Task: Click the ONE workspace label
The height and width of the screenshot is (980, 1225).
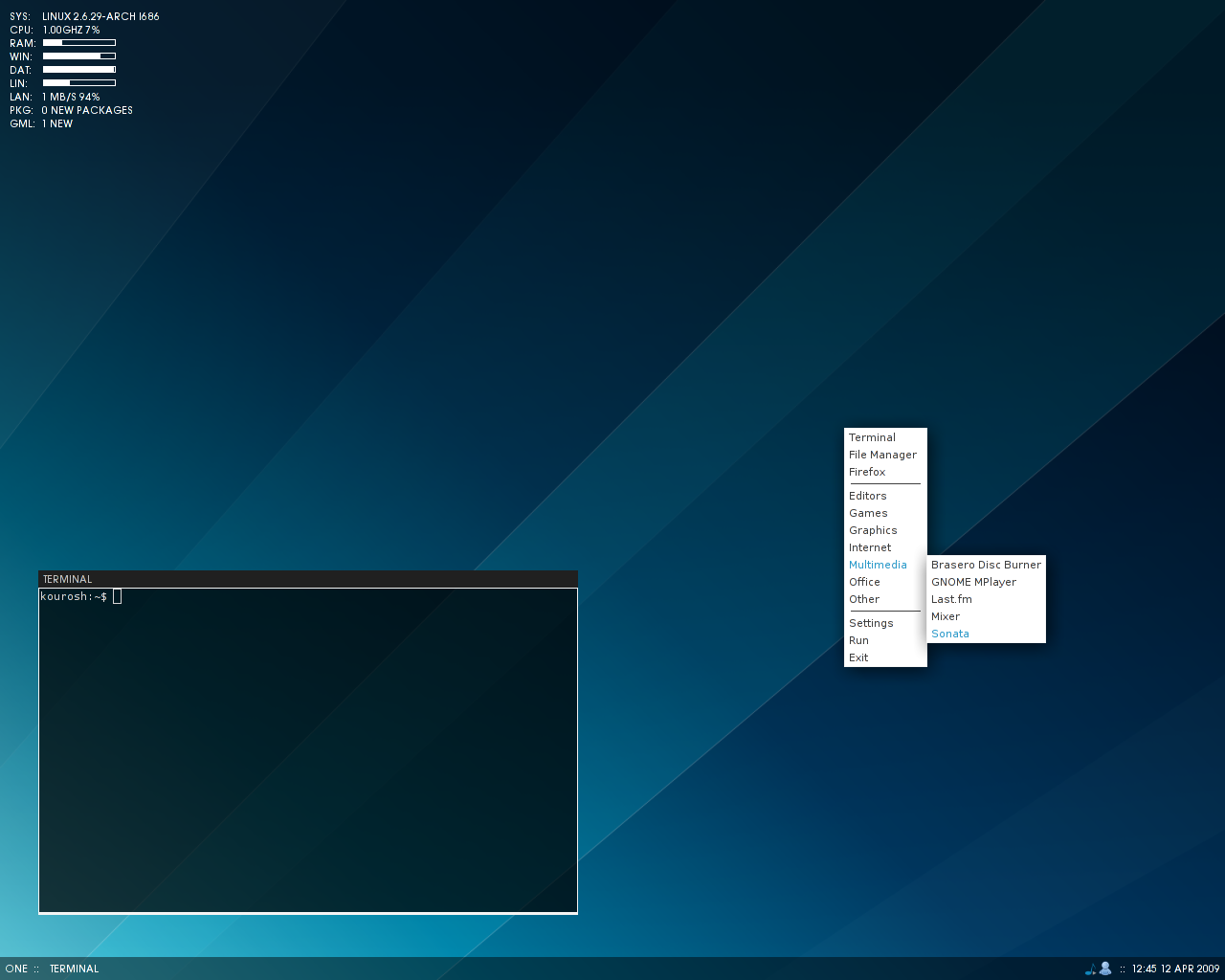Action: (17, 969)
